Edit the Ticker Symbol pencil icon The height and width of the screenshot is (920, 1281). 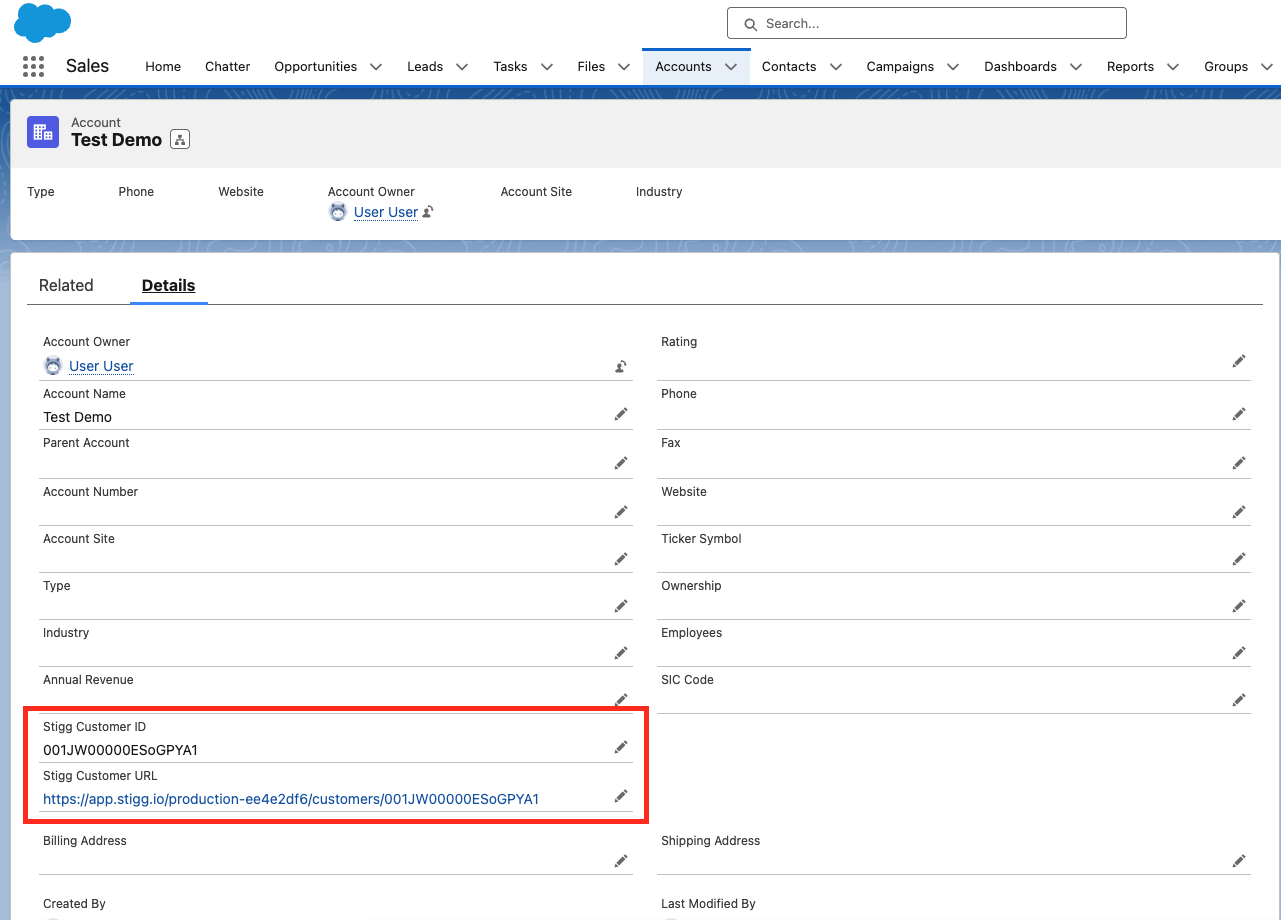1239,559
